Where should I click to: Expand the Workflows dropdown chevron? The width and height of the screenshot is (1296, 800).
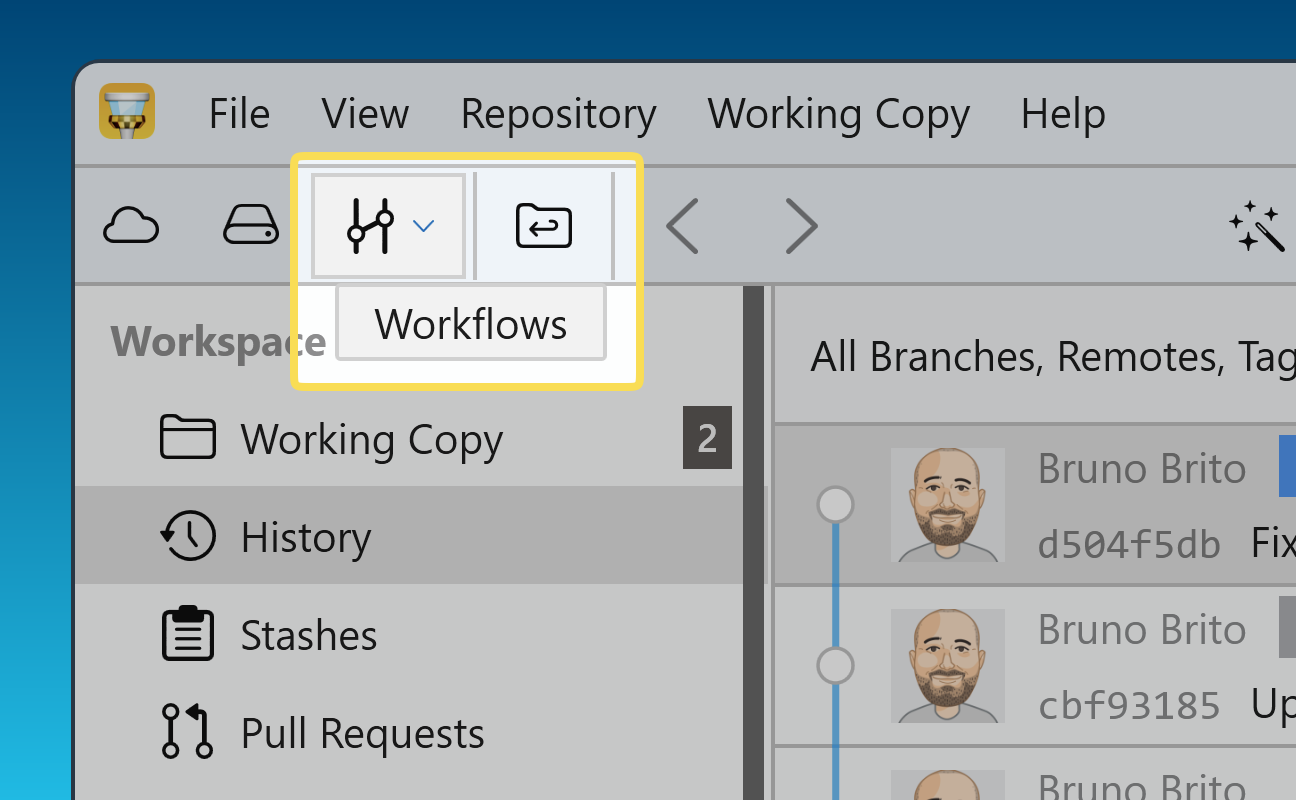424,225
